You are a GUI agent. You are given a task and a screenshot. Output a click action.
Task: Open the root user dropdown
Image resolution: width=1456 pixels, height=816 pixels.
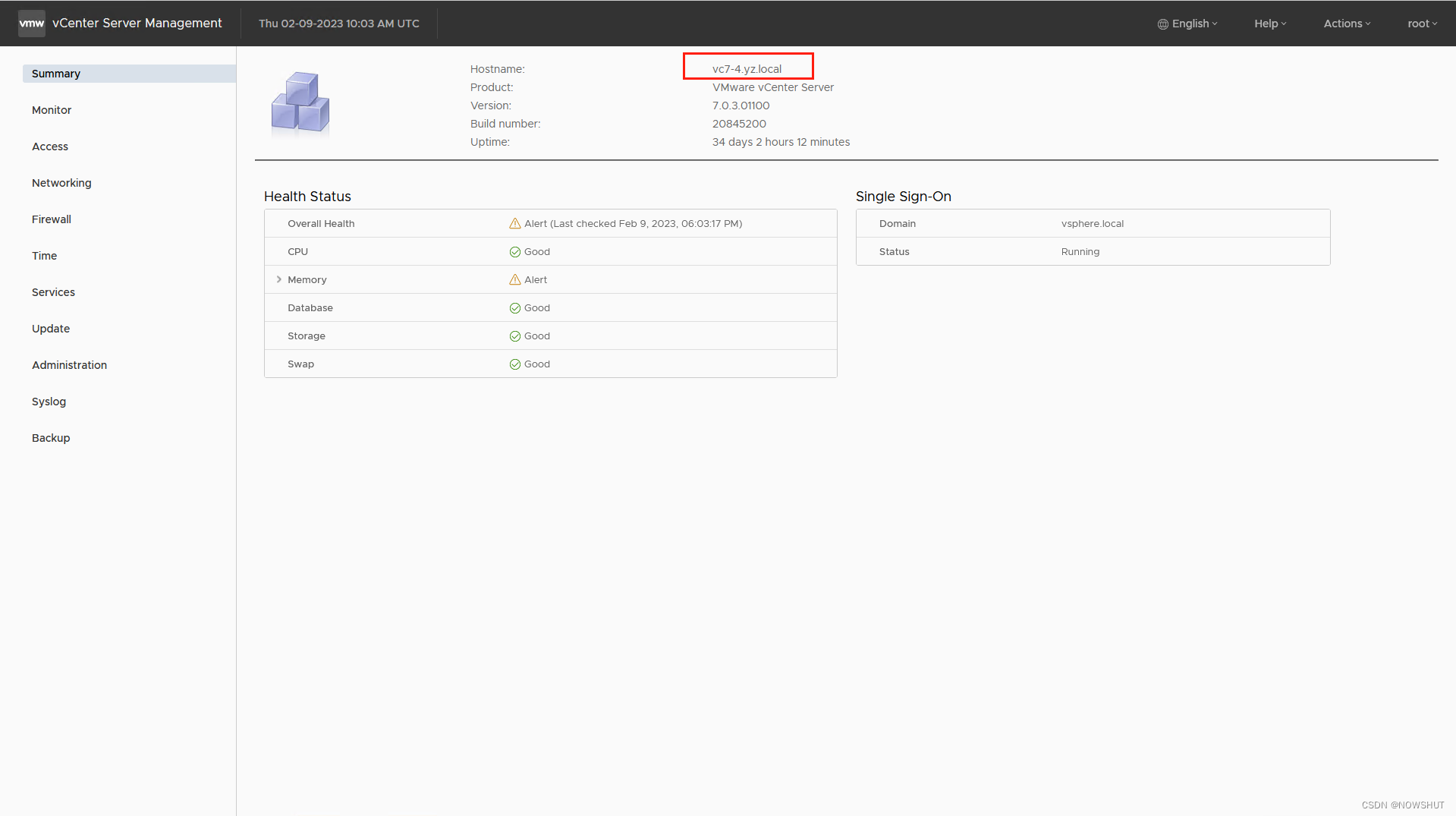pos(1423,24)
